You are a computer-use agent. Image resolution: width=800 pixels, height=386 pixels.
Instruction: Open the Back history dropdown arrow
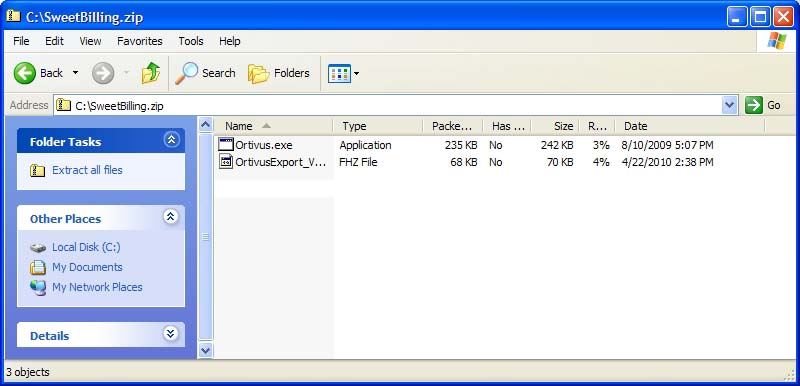tap(76, 73)
